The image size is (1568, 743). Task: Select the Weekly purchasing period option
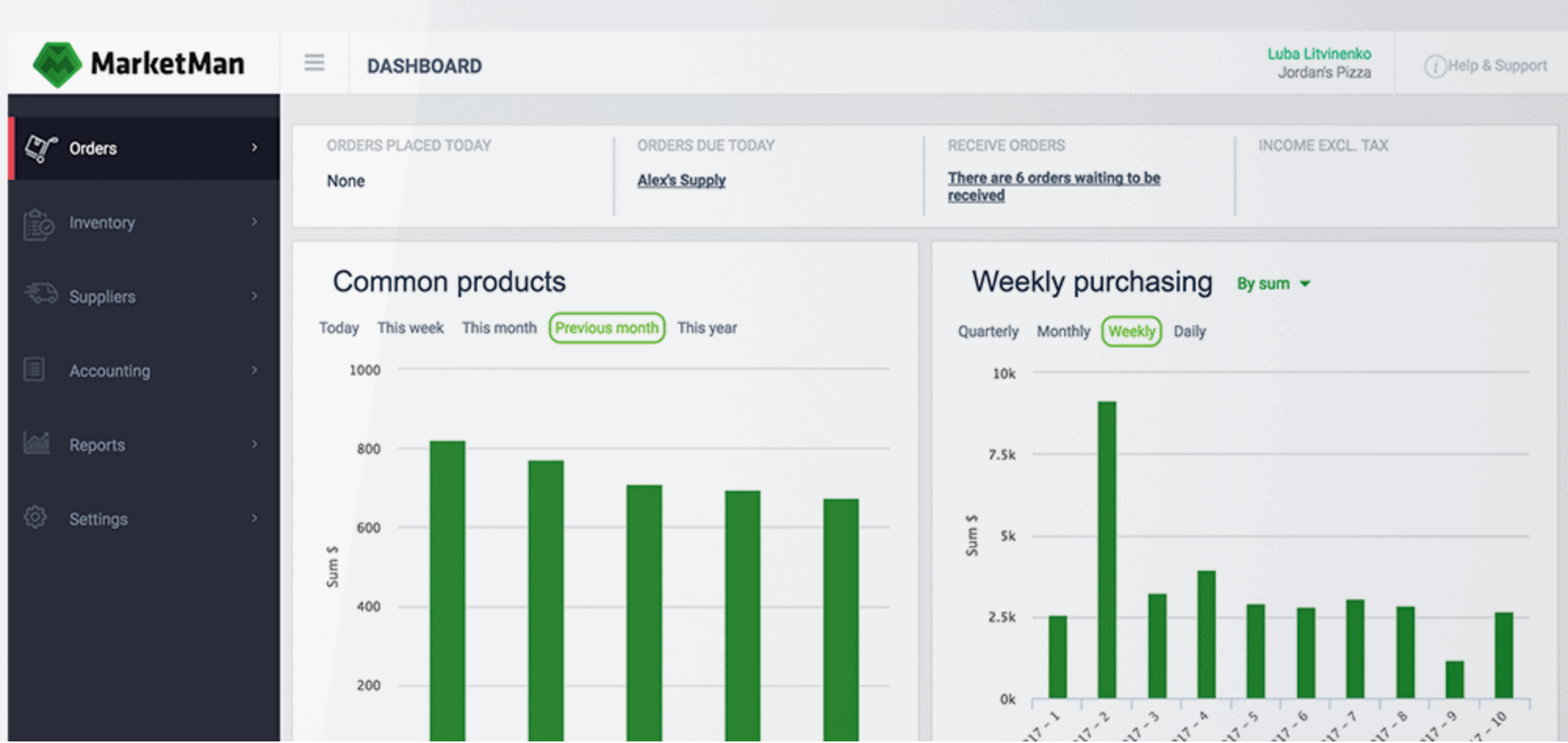click(x=1131, y=332)
